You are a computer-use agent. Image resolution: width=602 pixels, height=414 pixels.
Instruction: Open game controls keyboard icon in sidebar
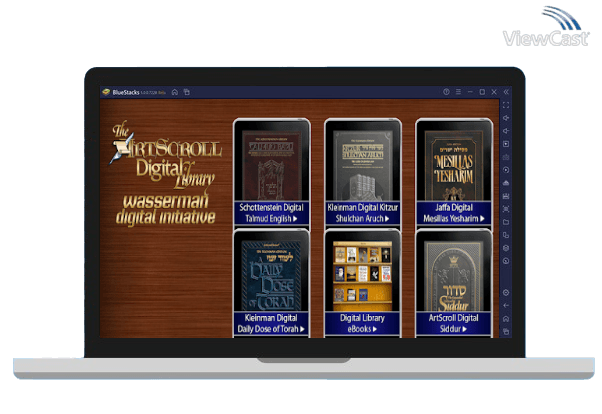pyautogui.click(x=506, y=157)
